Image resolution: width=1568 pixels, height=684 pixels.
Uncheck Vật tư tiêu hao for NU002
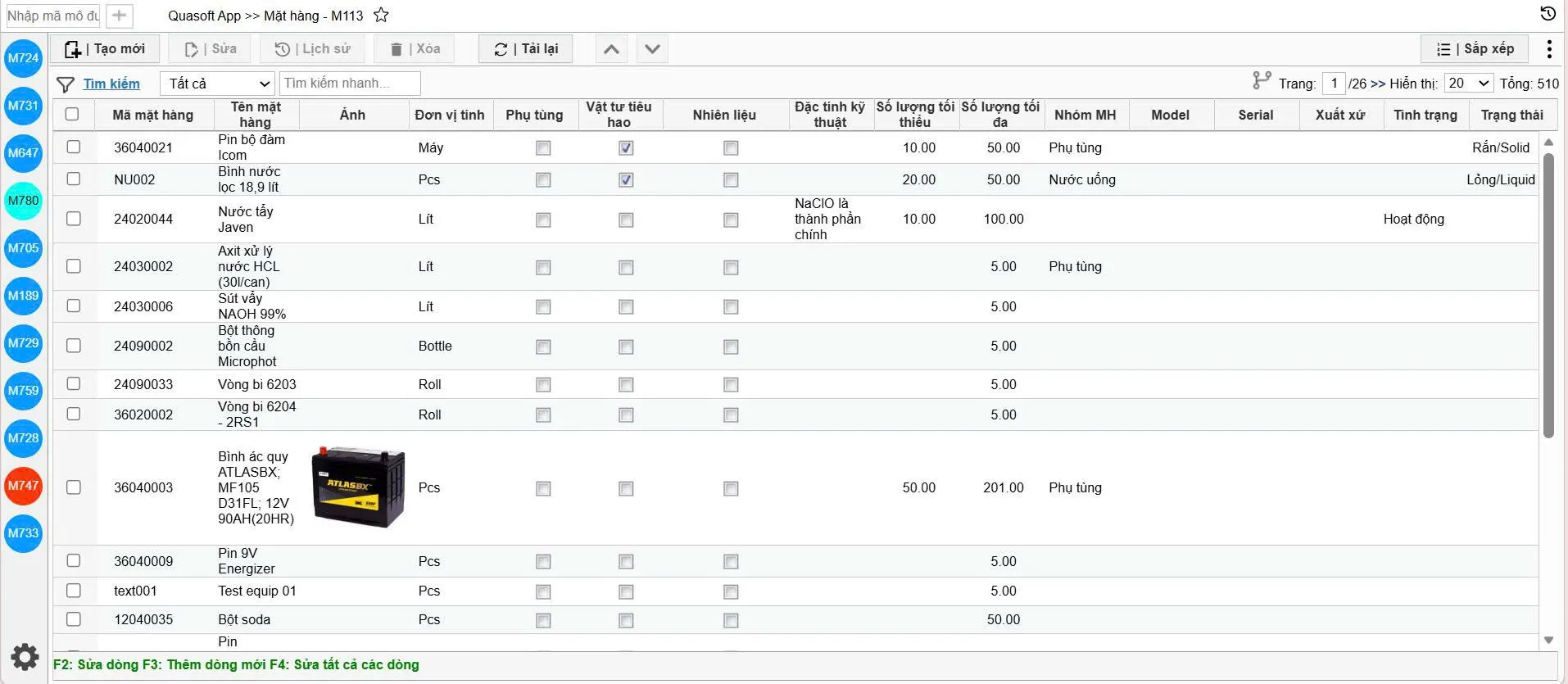pos(626,179)
